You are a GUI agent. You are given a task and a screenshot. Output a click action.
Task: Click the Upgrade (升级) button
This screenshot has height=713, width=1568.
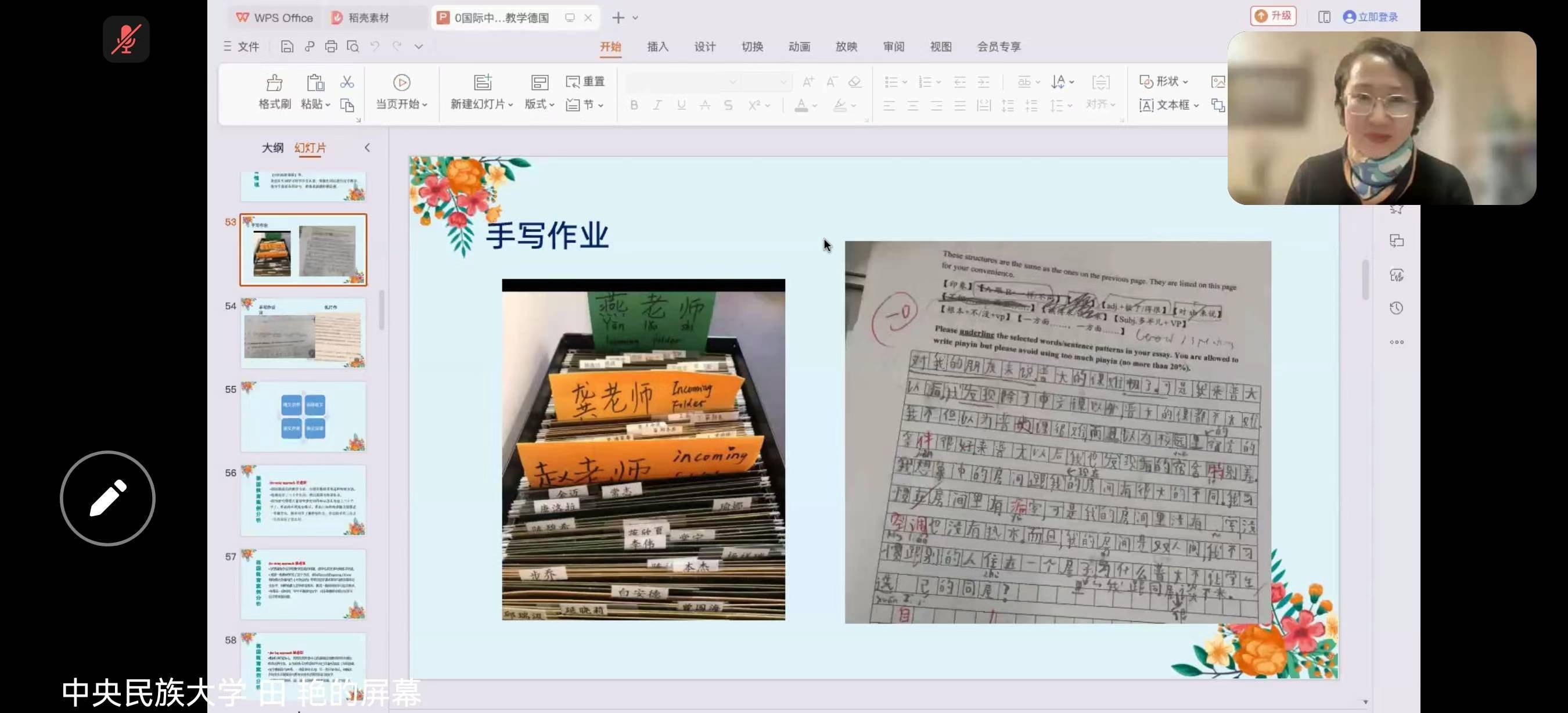[1273, 16]
